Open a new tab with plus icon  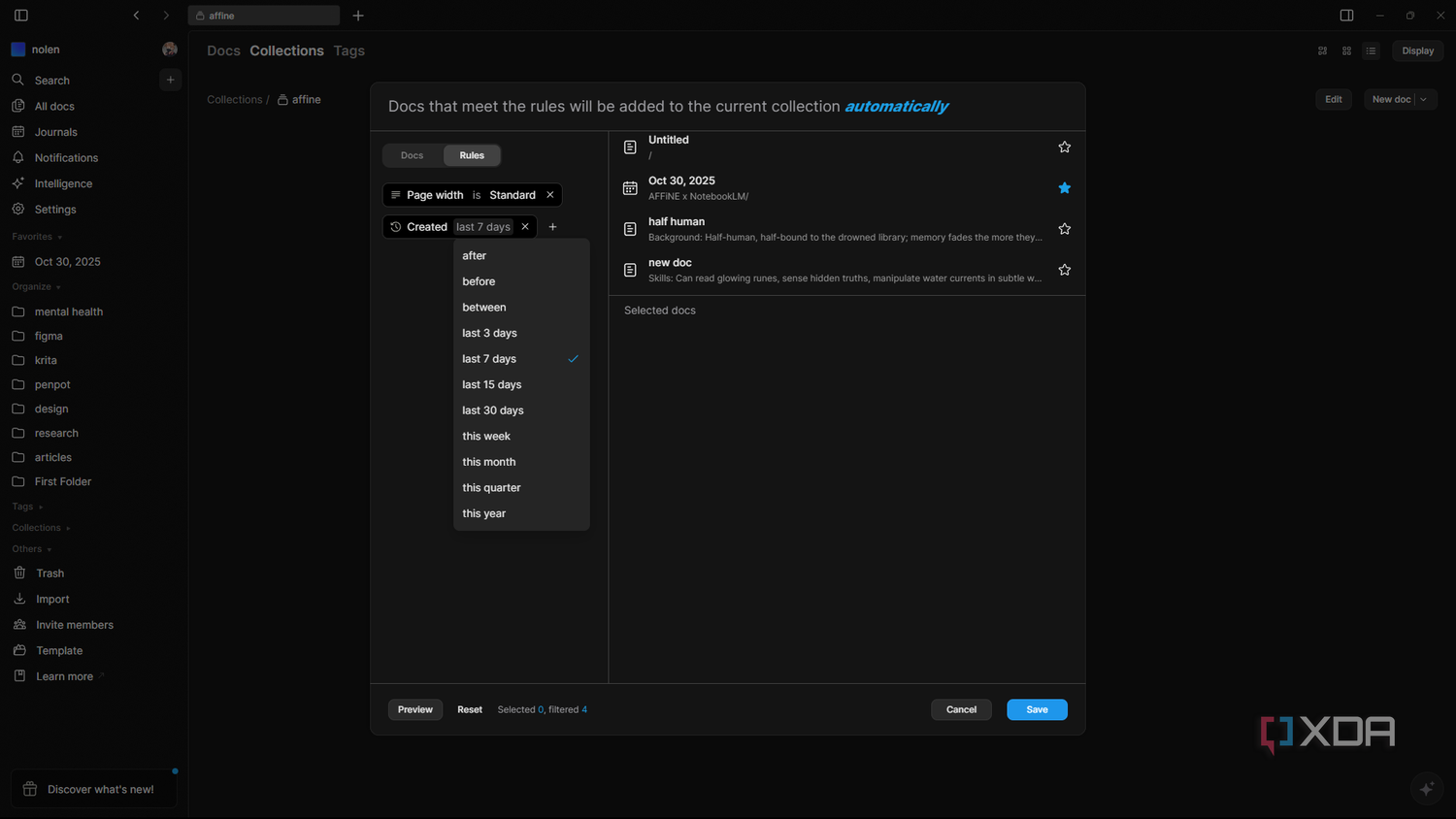[358, 16]
